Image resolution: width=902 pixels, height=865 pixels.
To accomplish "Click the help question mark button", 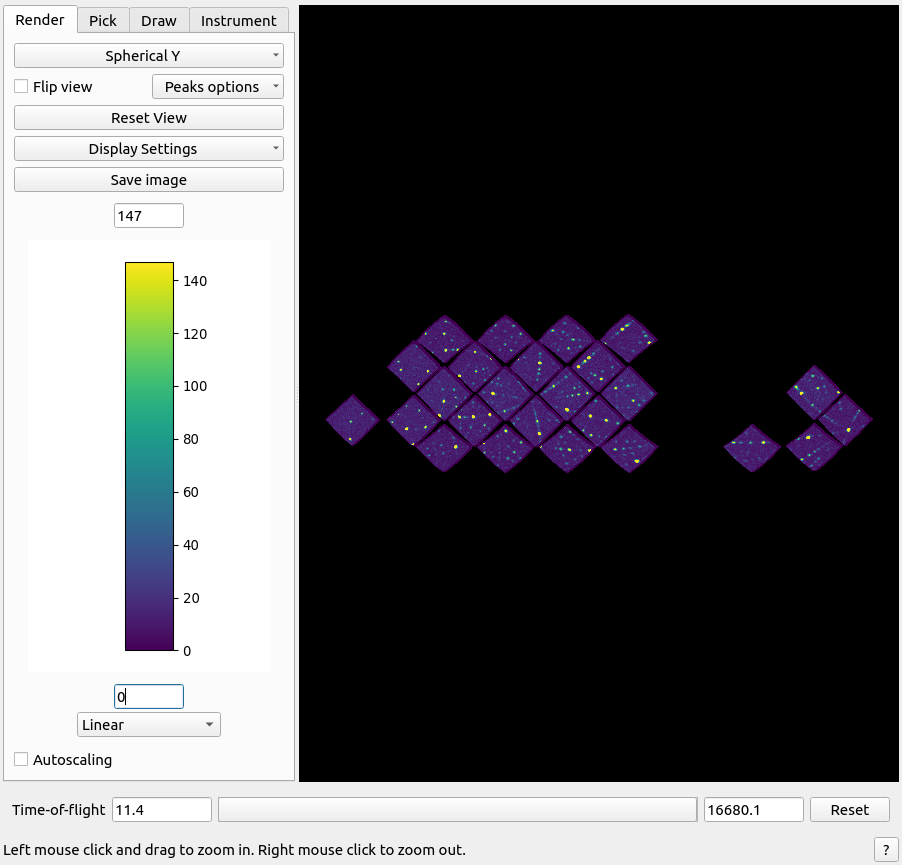I will tap(886, 849).
